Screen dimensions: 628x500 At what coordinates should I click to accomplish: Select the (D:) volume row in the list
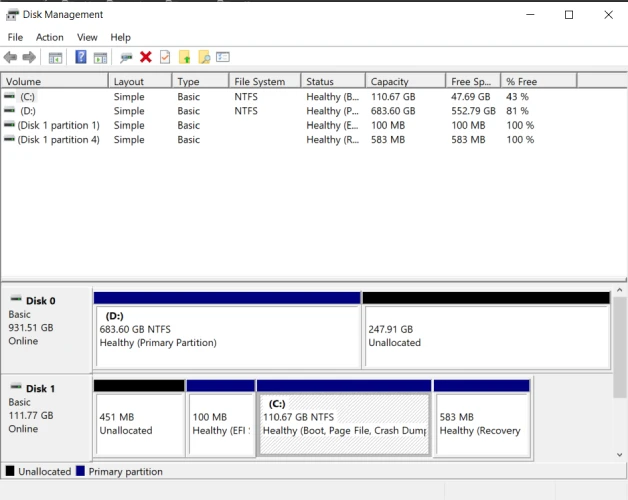pyautogui.click(x=28, y=111)
